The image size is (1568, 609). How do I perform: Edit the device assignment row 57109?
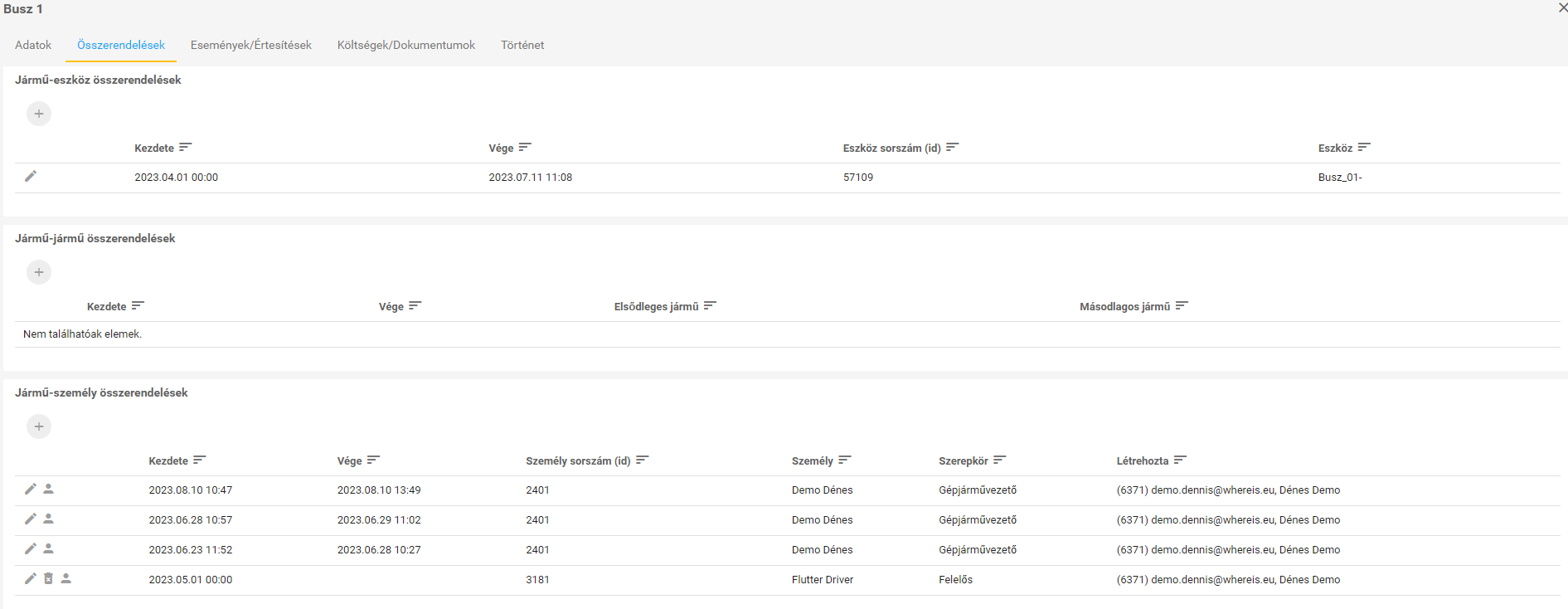tap(31, 176)
